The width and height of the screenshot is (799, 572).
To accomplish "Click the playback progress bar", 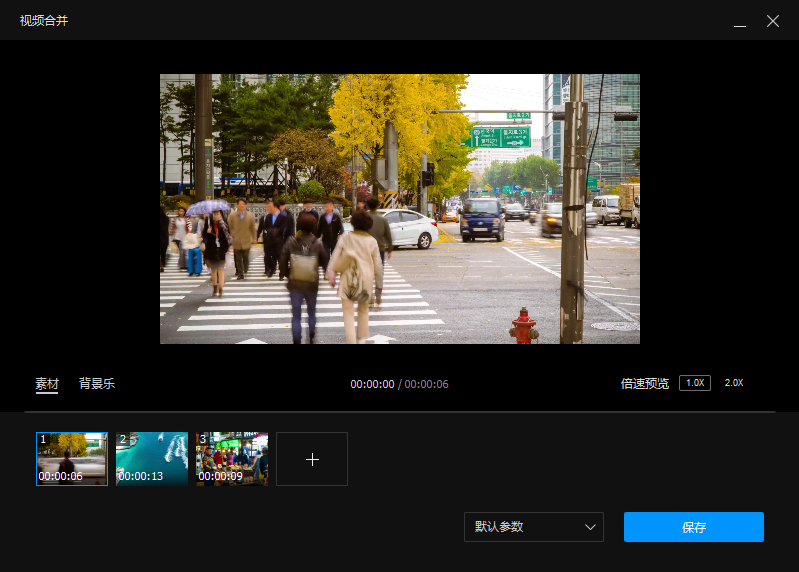I will [400, 412].
